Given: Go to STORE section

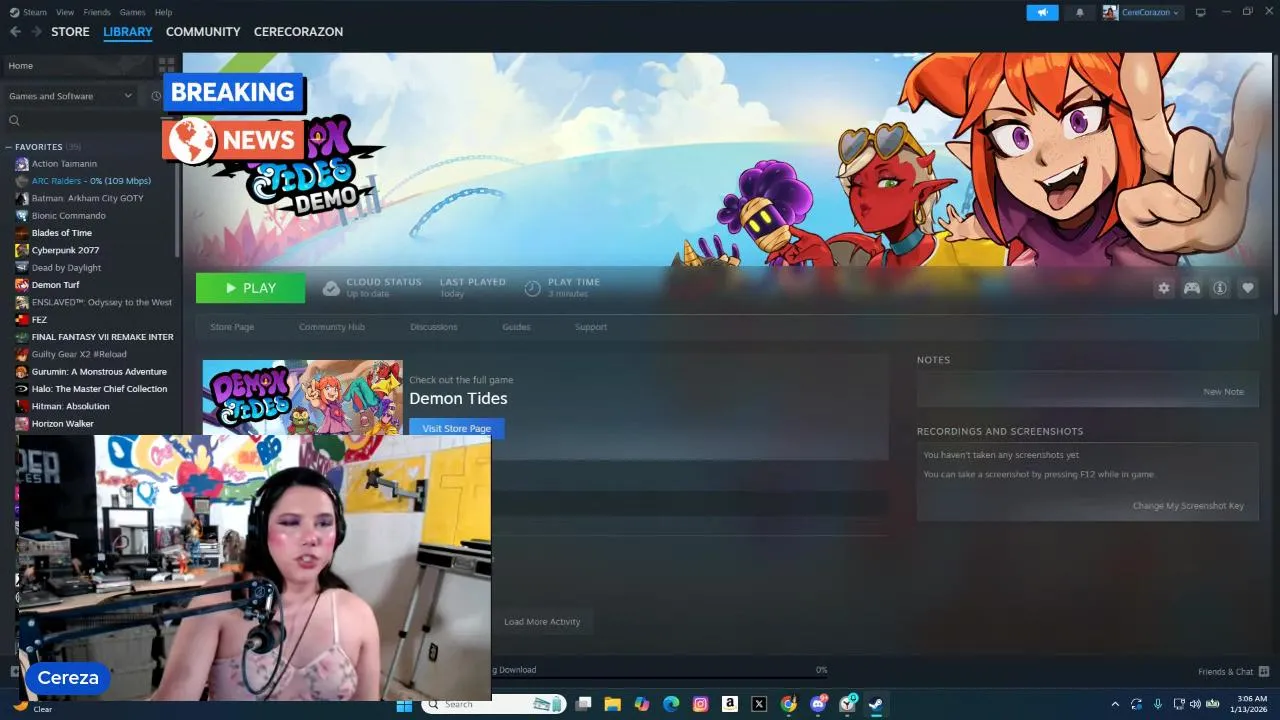Looking at the screenshot, I should coord(70,32).
